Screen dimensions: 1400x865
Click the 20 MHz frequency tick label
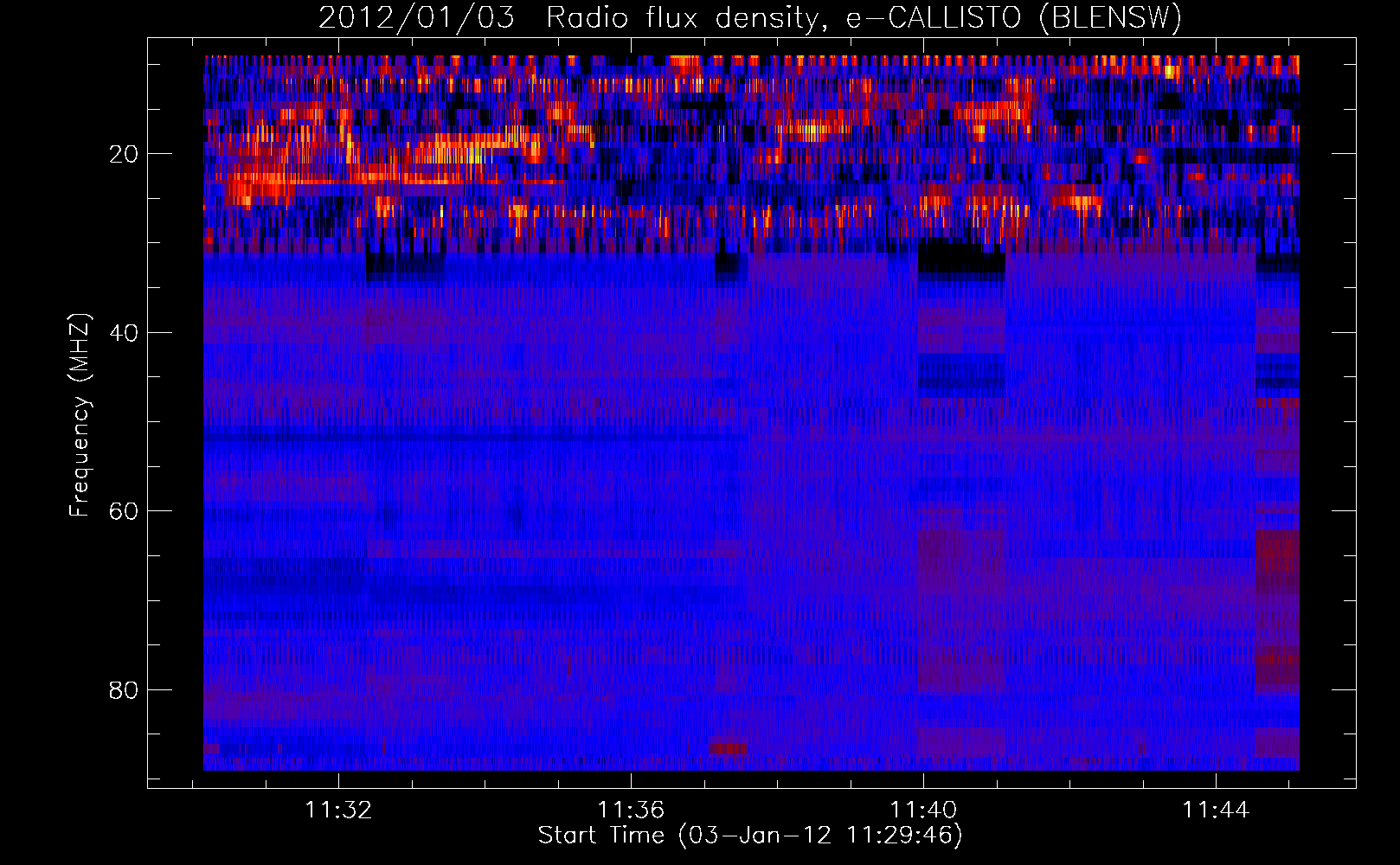124,154
